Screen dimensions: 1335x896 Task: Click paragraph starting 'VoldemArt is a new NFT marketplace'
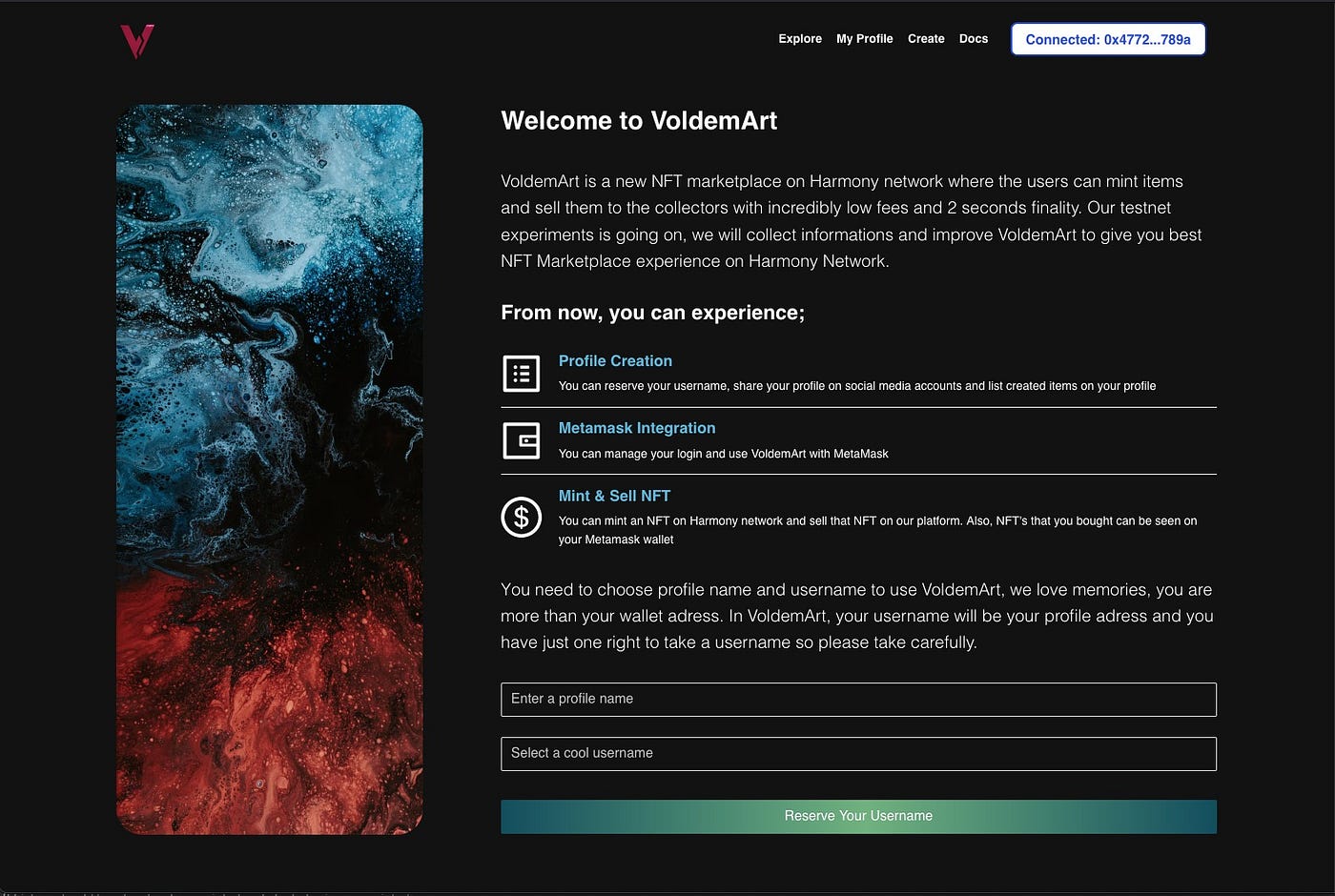click(x=851, y=221)
